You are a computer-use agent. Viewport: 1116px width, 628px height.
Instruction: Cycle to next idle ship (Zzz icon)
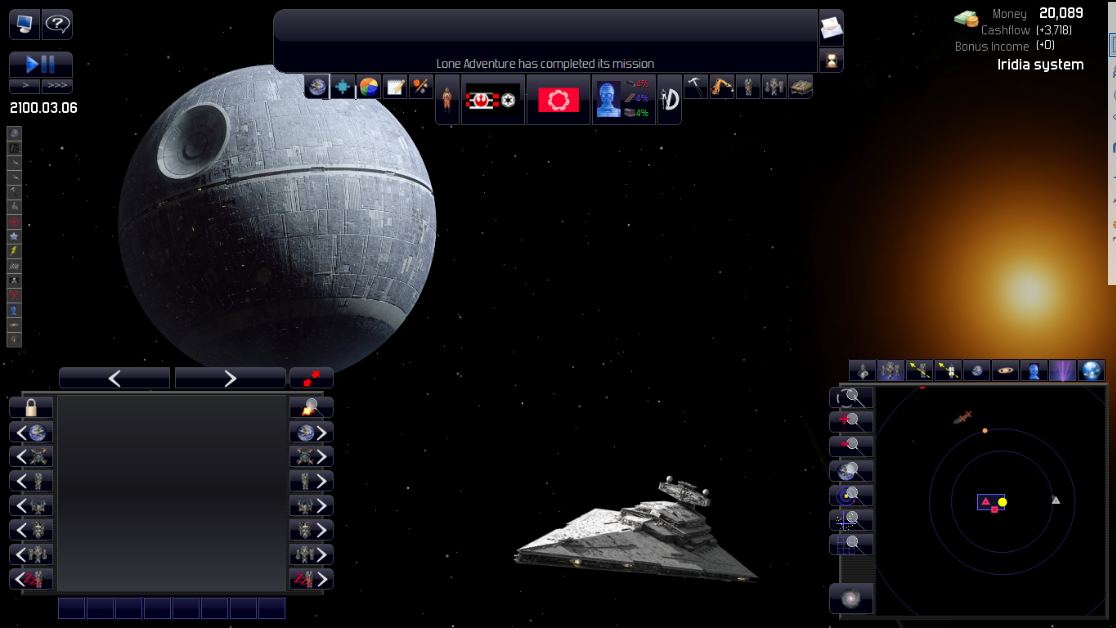(311, 579)
